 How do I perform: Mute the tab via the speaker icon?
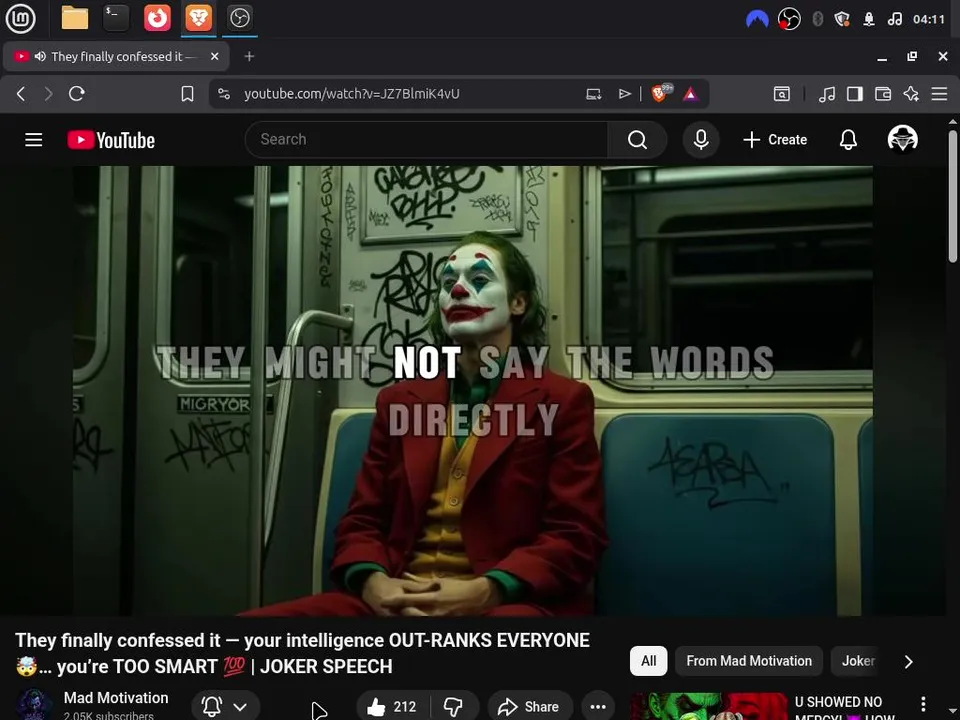[x=40, y=56]
